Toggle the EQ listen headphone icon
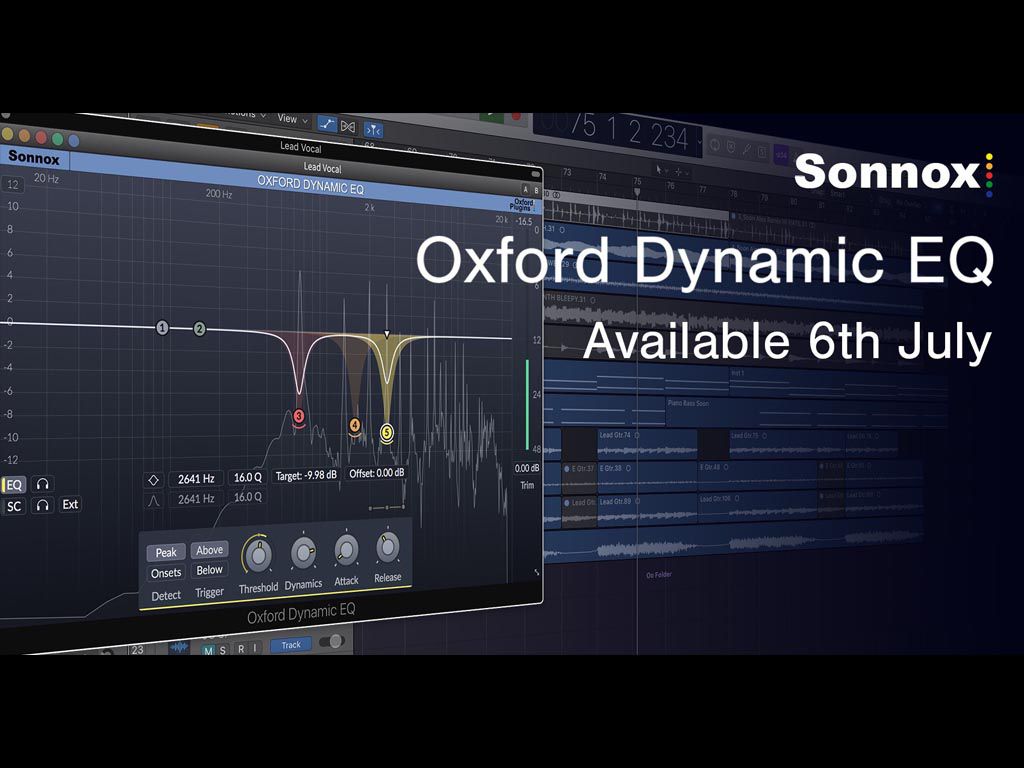 (44, 484)
